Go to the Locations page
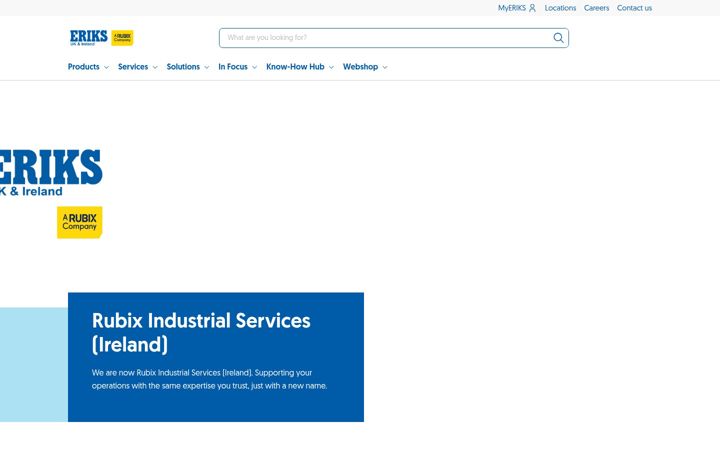The height and width of the screenshot is (450, 720). [560, 8]
